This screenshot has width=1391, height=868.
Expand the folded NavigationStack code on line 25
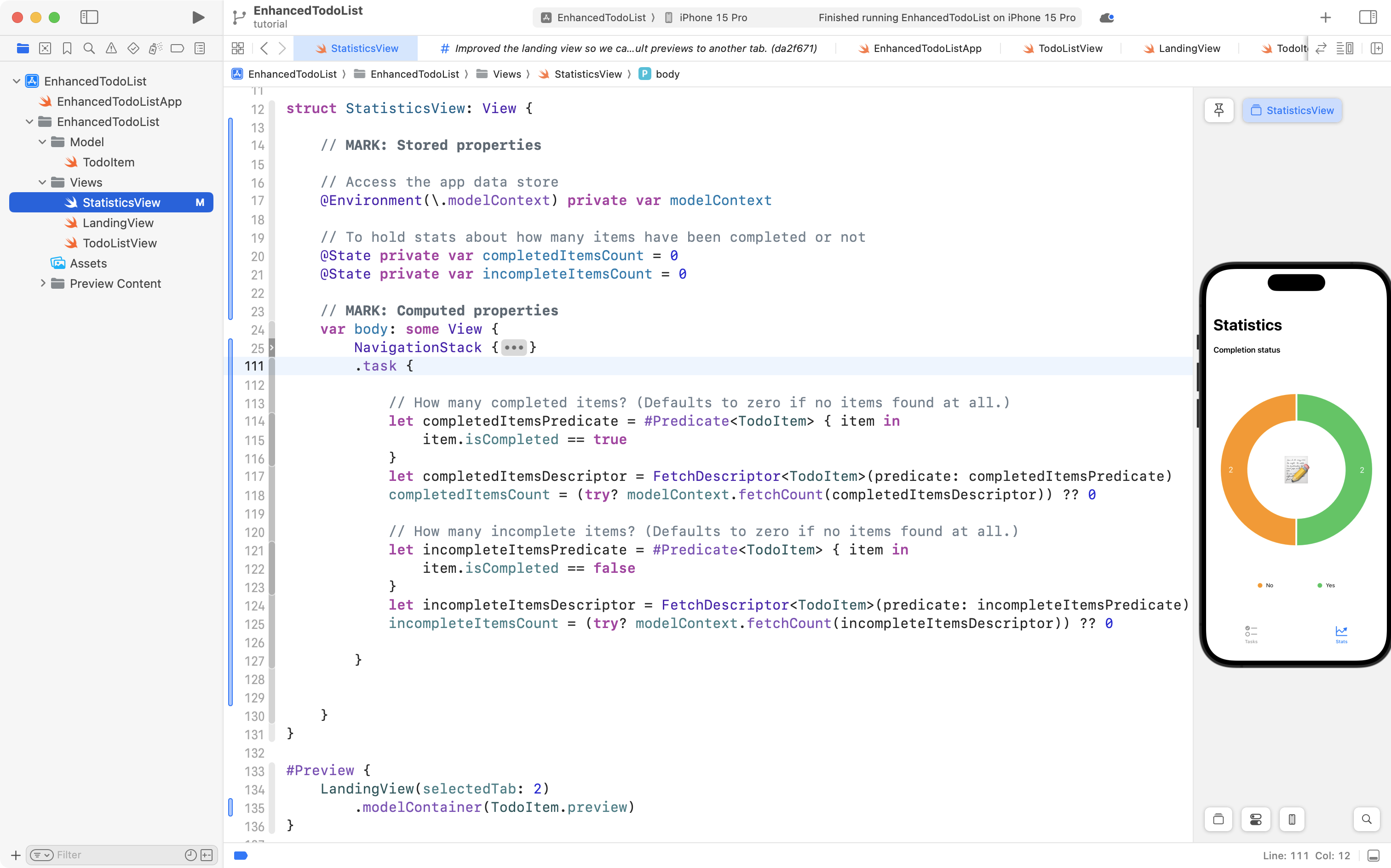[513, 347]
